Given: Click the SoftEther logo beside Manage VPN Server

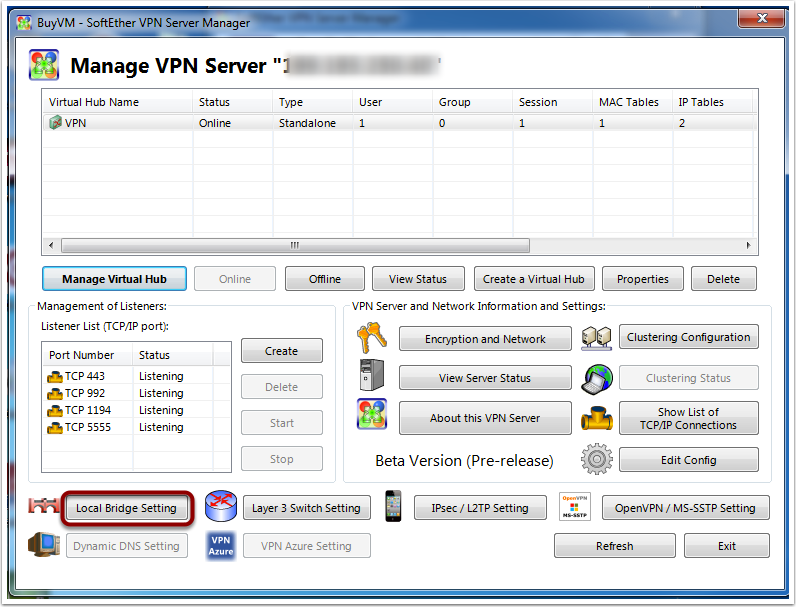Looking at the screenshot, I should pyautogui.click(x=44, y=65).
